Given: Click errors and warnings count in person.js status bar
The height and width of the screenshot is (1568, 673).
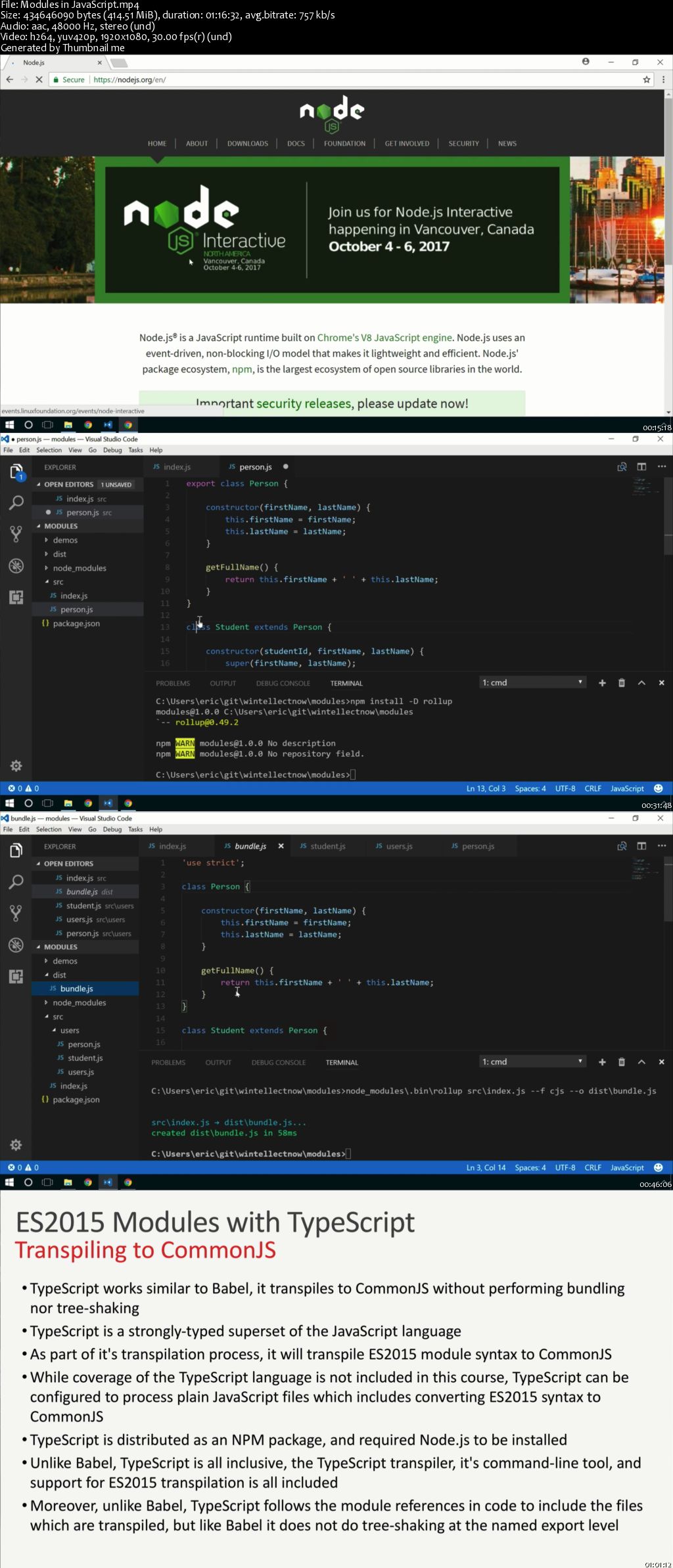Looking at the screenshot, I should point(24,788).
